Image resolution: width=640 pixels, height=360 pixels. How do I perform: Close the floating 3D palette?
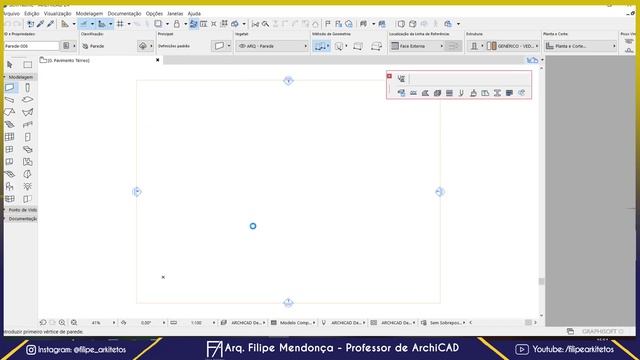389,76
